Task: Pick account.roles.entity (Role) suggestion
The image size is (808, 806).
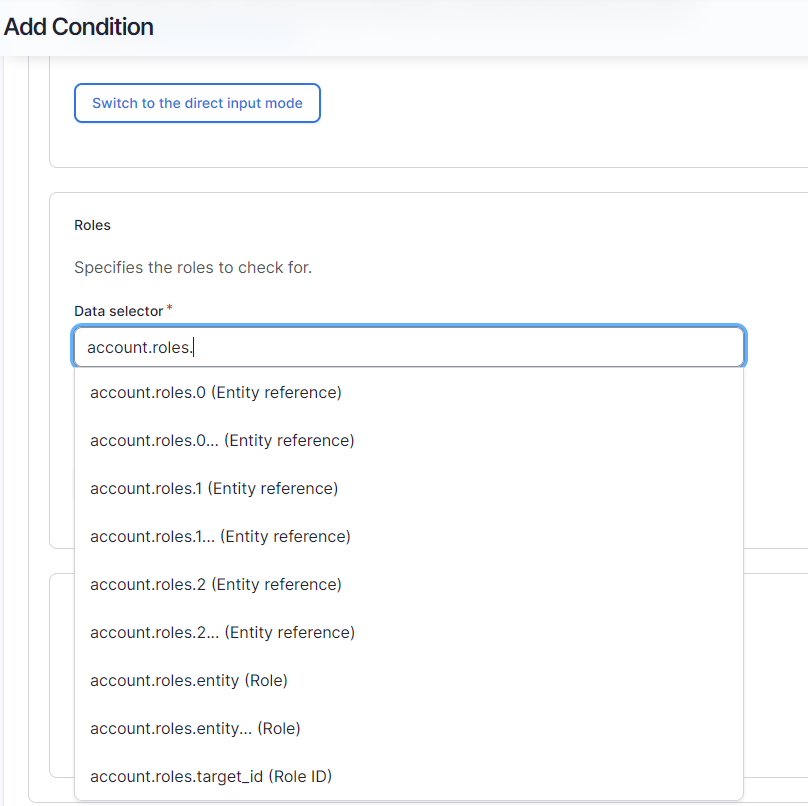Action: click(x=409, y=680)
